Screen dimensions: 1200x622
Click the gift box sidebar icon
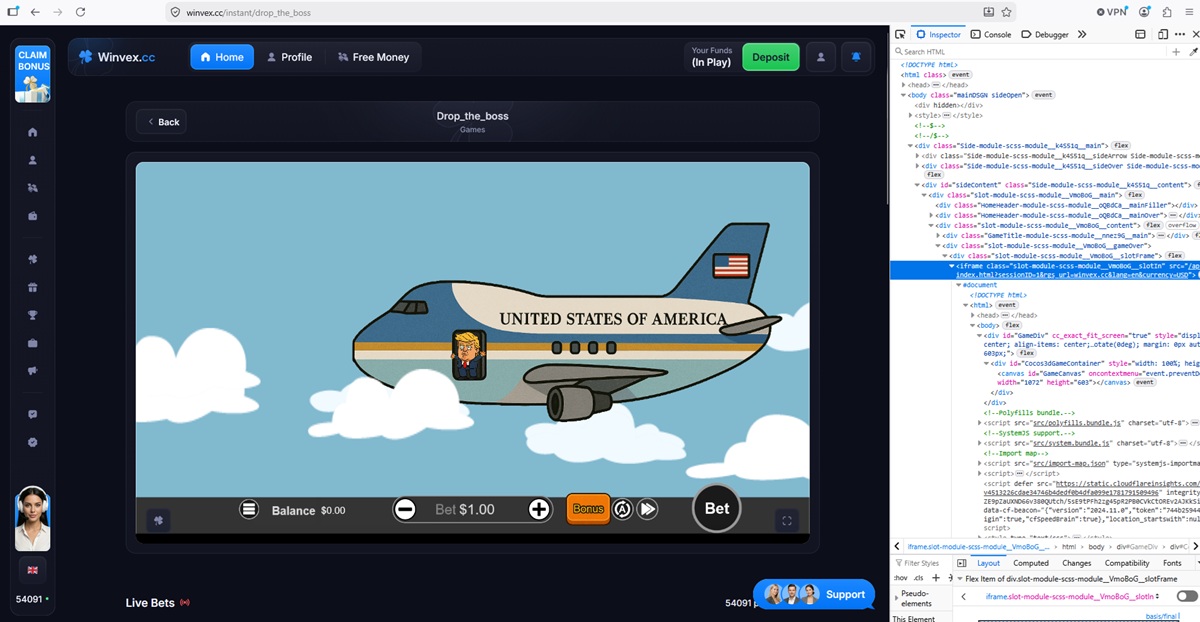click(x=33, y=288)
